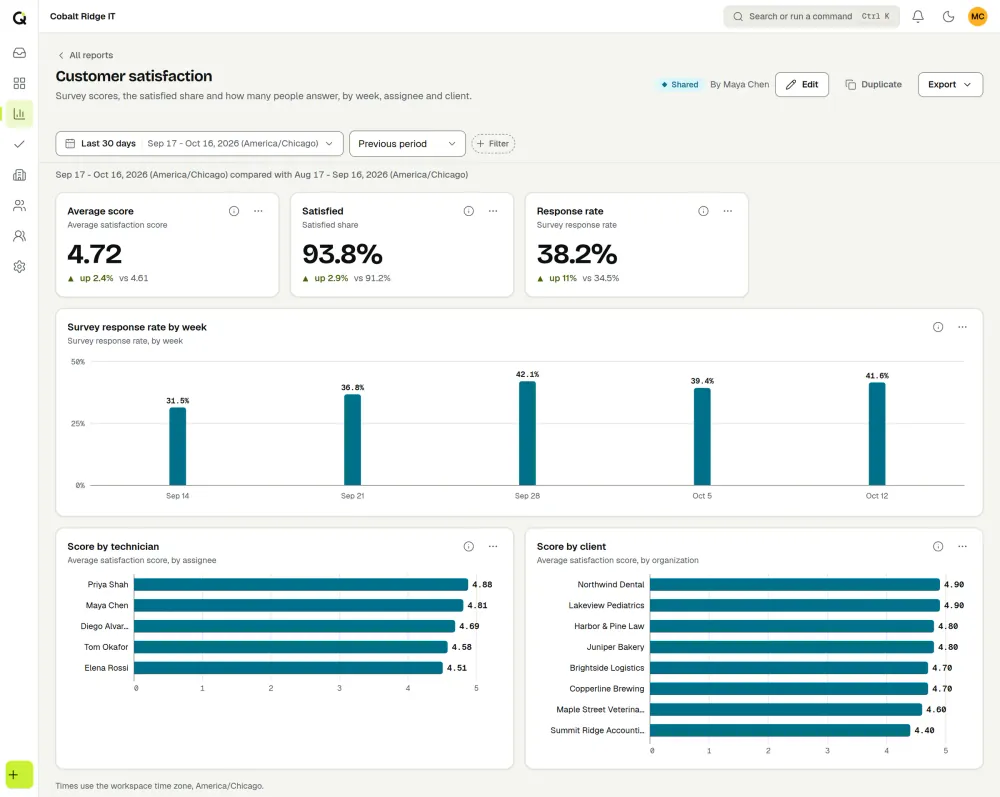
Task: Click the Shared status badge
Action: pos(679,84)
